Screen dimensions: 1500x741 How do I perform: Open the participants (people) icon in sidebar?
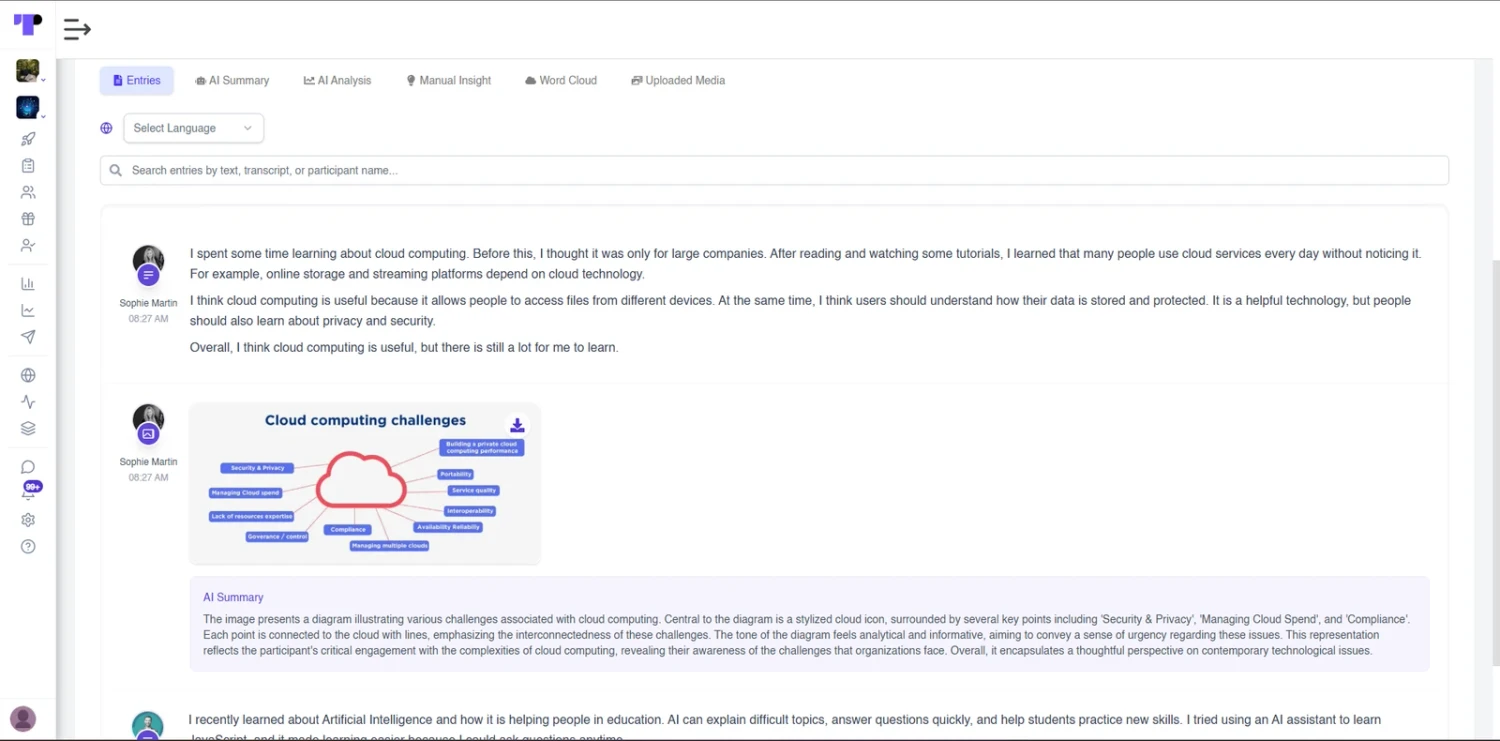(x=28, y=192)
